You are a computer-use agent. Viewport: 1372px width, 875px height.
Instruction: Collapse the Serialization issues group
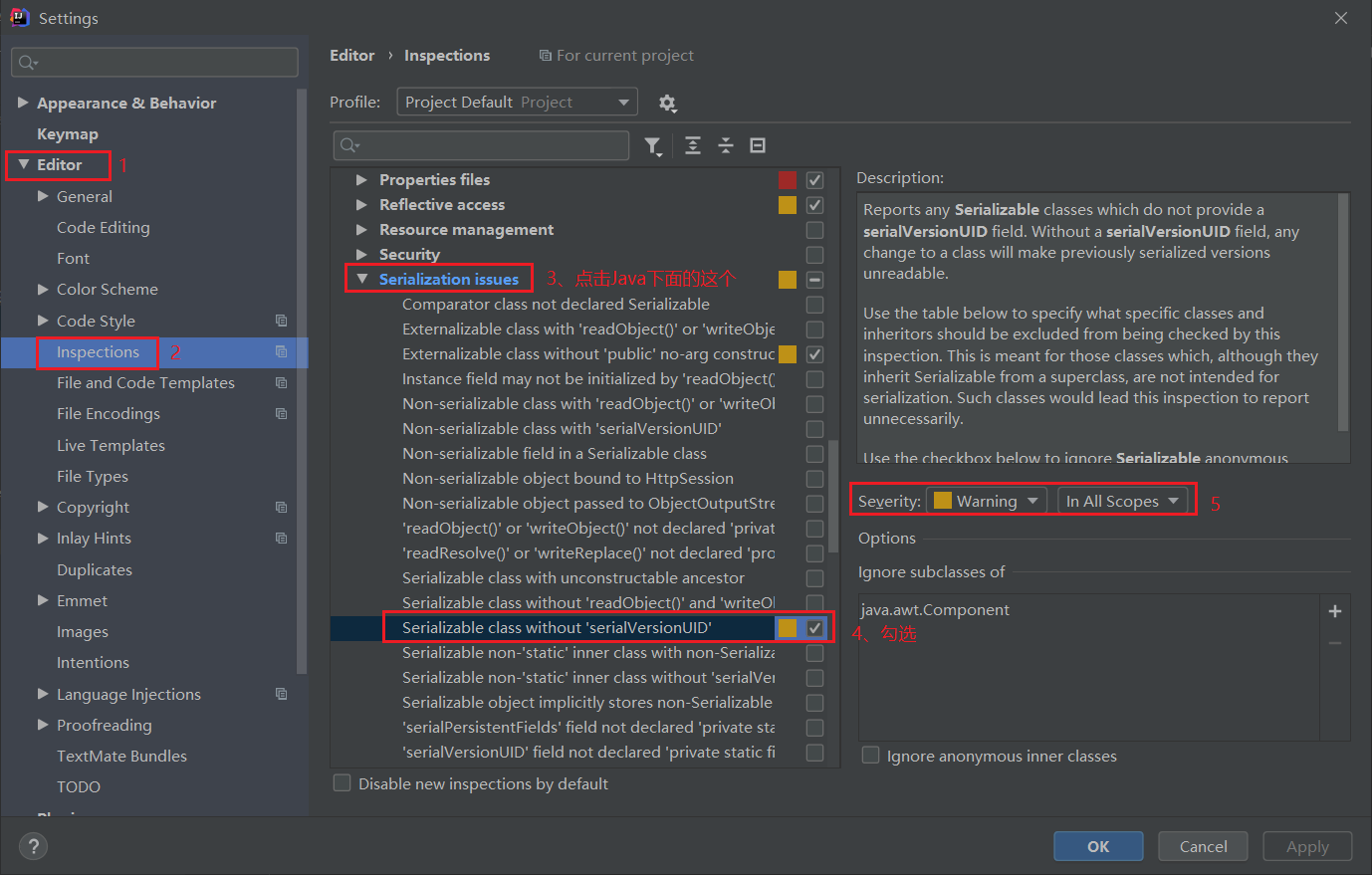[361, 280]
